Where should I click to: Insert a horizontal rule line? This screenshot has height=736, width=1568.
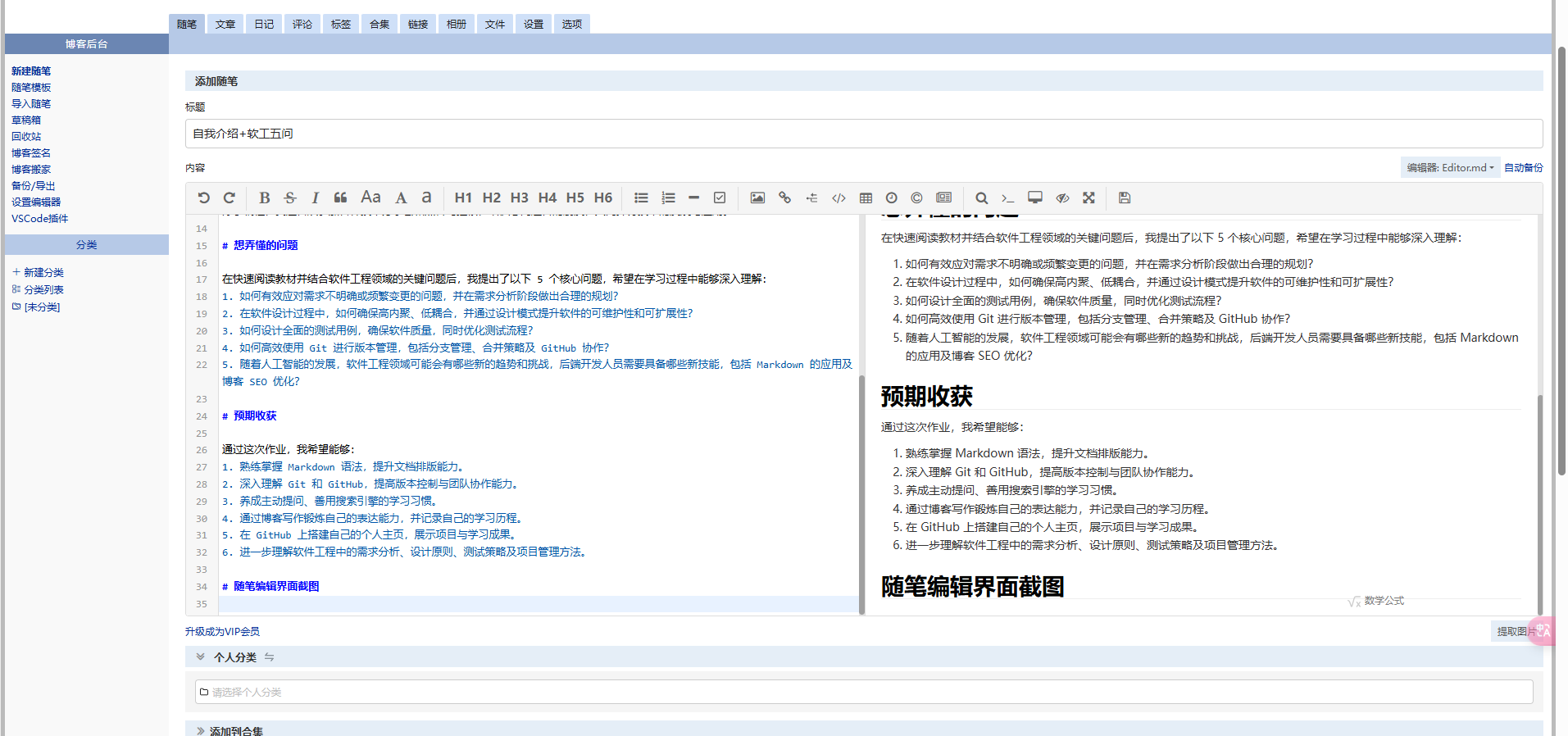(x=693, y=198)
